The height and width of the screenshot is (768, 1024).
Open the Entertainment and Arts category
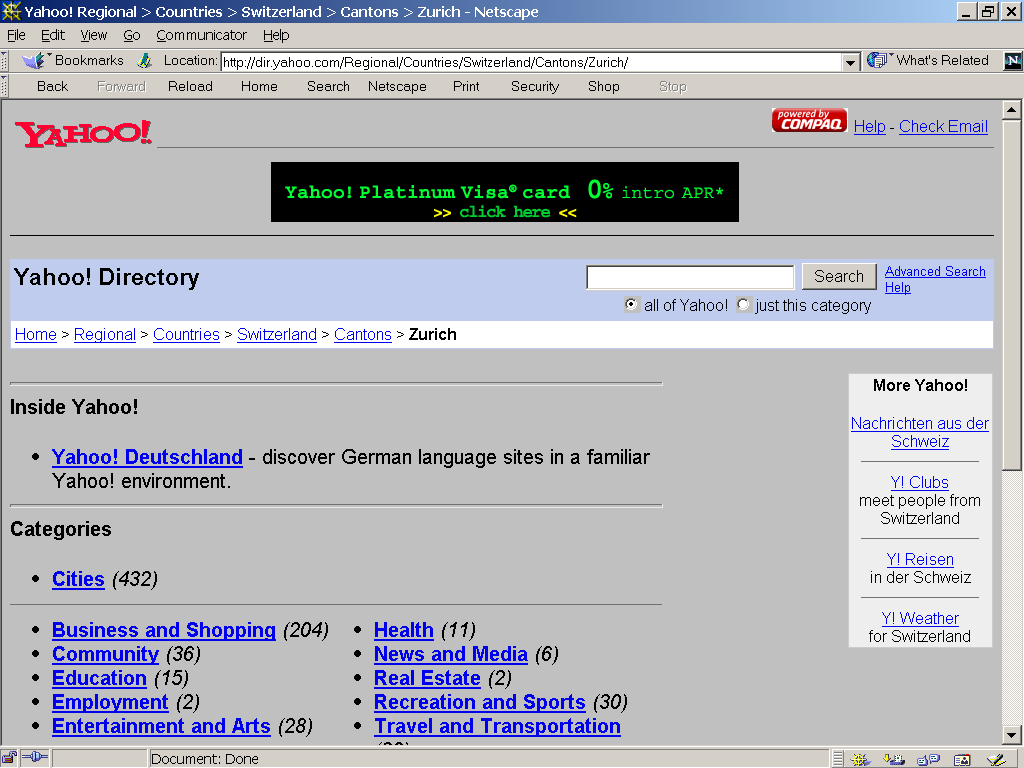(x=161, y=726)
